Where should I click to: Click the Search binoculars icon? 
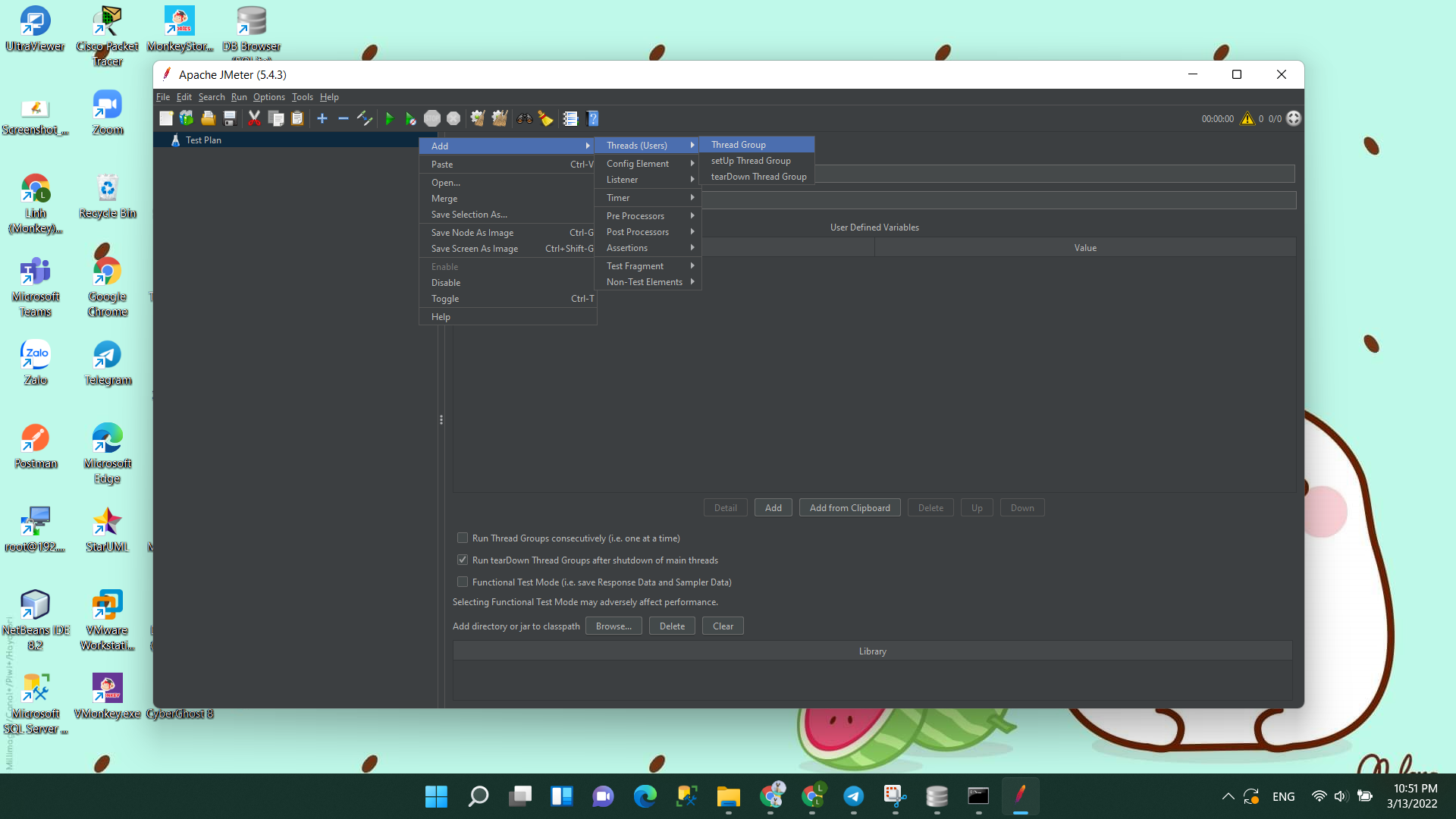(524, 118)
